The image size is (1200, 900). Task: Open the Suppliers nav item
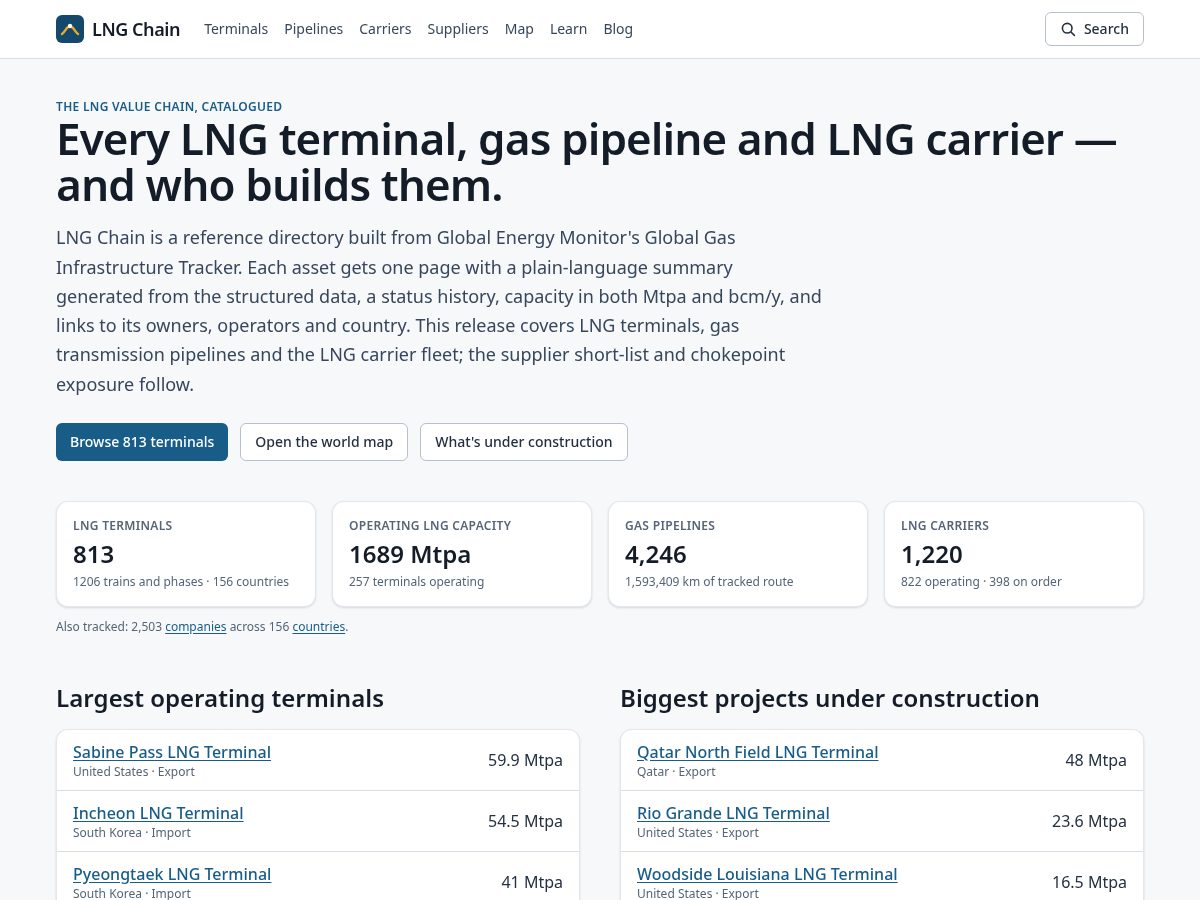point(458,29)
